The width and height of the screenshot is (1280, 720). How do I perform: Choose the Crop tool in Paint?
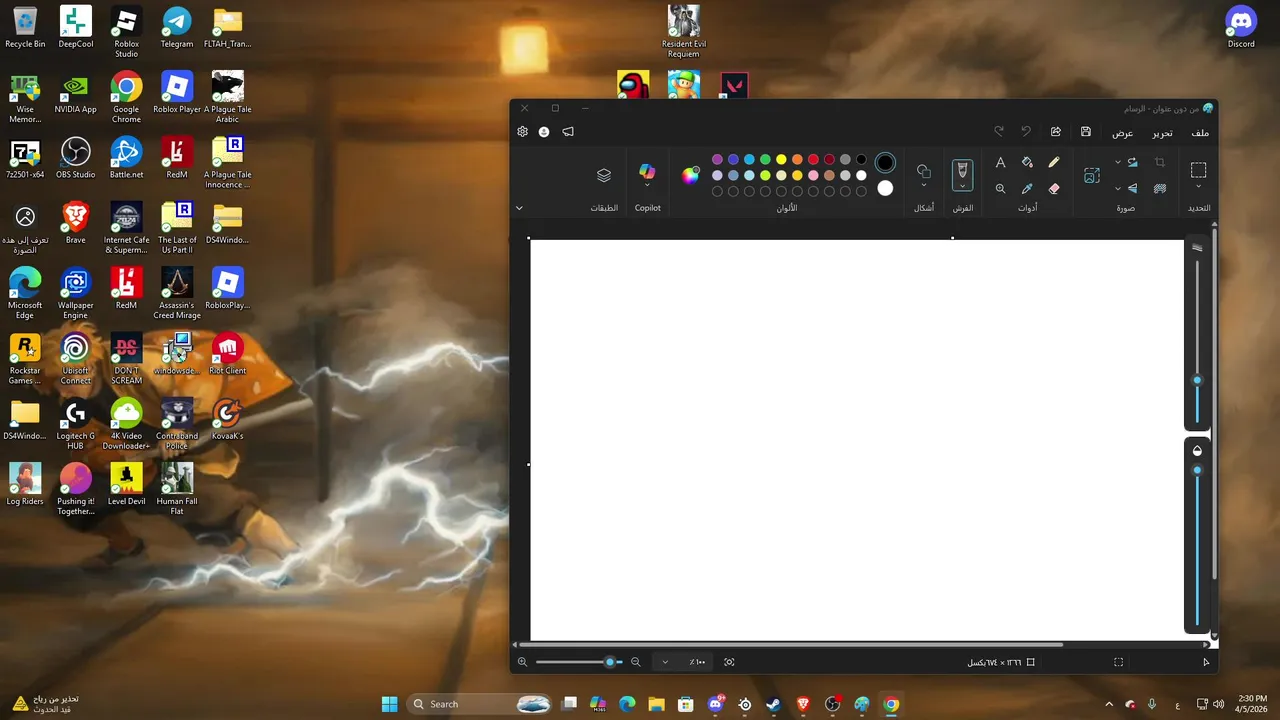1160,162
